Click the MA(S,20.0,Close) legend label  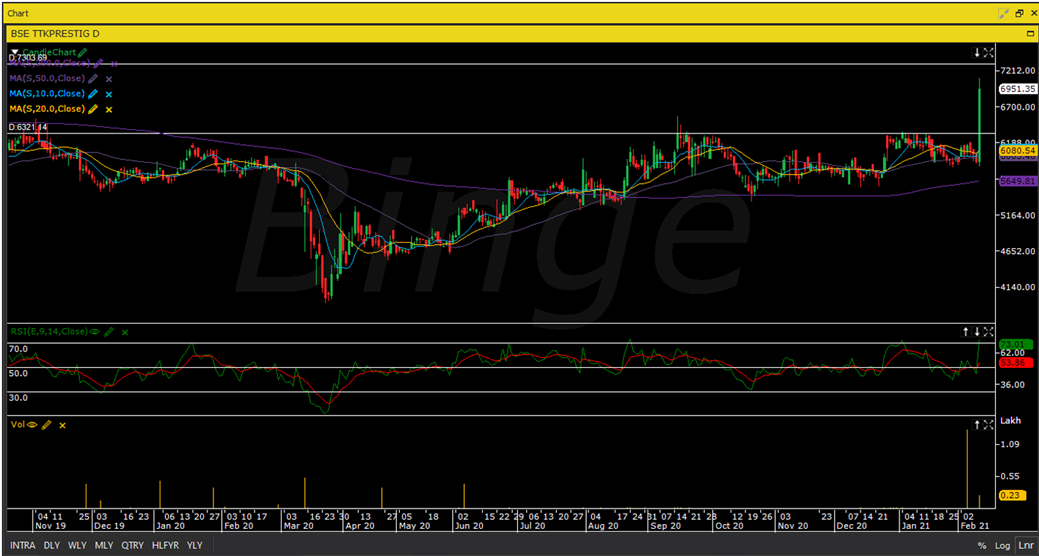coord(47,109)
